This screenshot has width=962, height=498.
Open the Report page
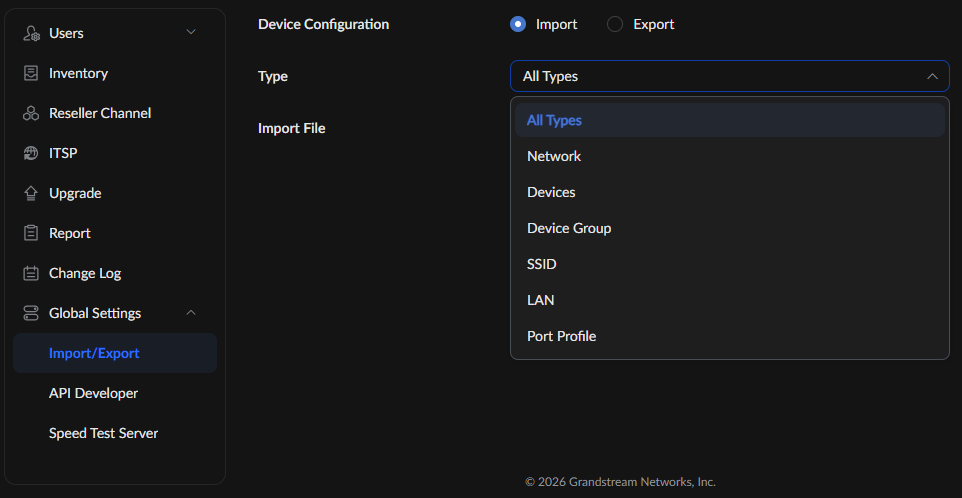[115, 233]
